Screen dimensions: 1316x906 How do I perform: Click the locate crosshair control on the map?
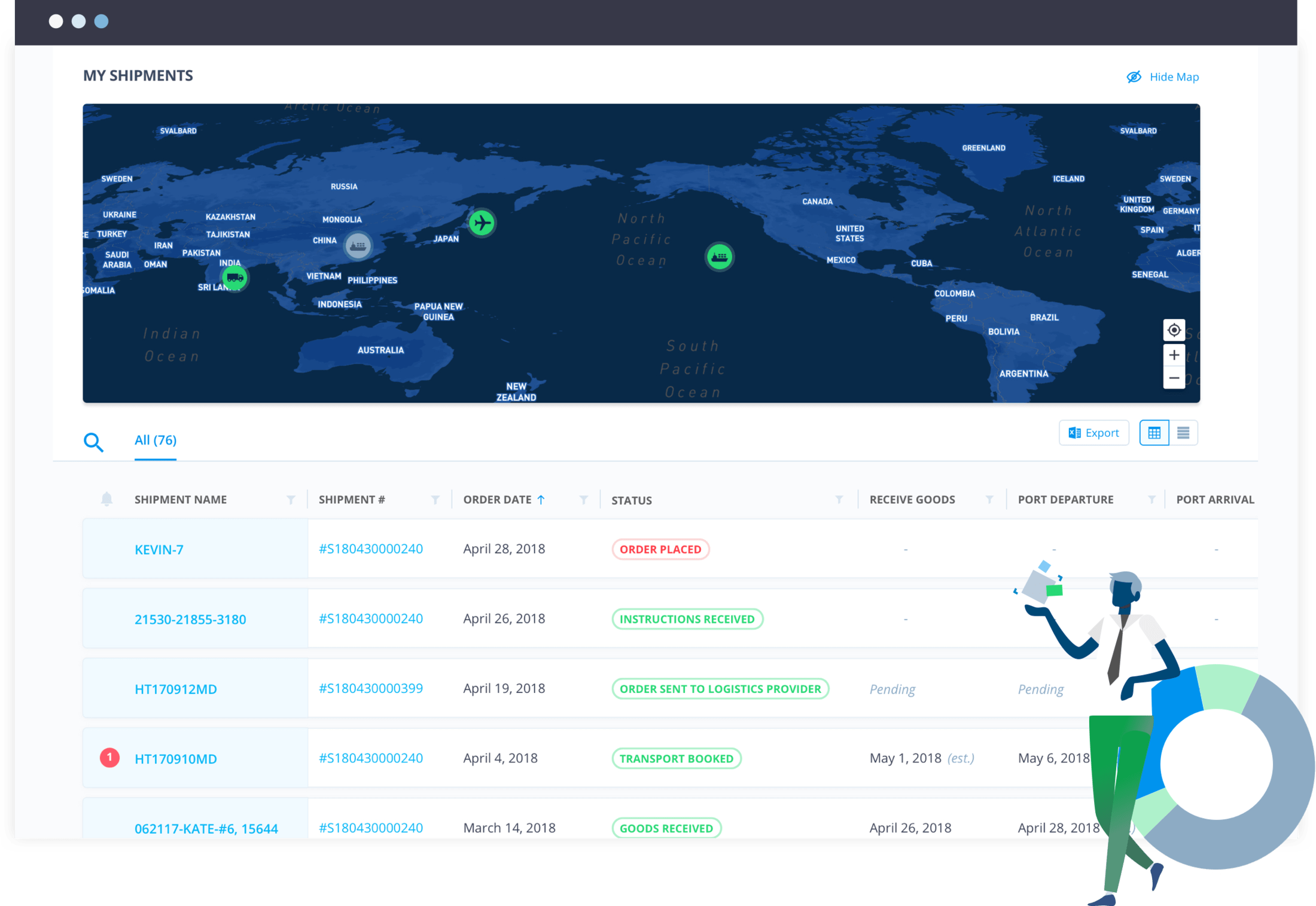(x=1174, y=330)
